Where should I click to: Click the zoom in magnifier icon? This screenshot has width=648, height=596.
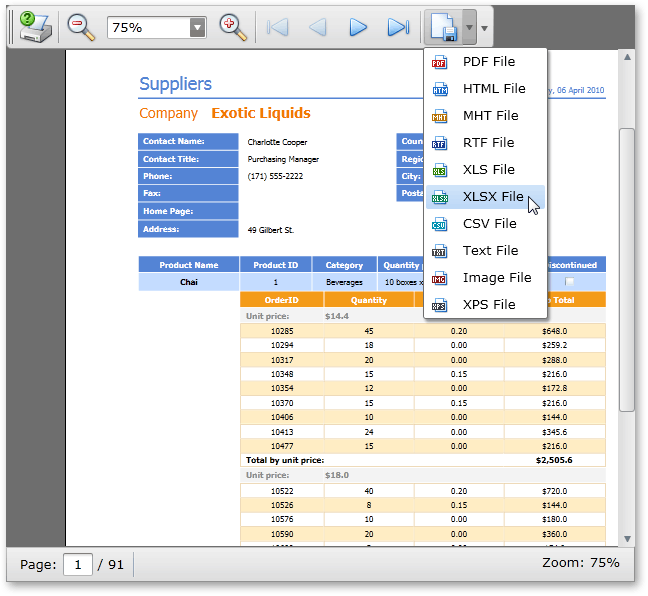232,27
